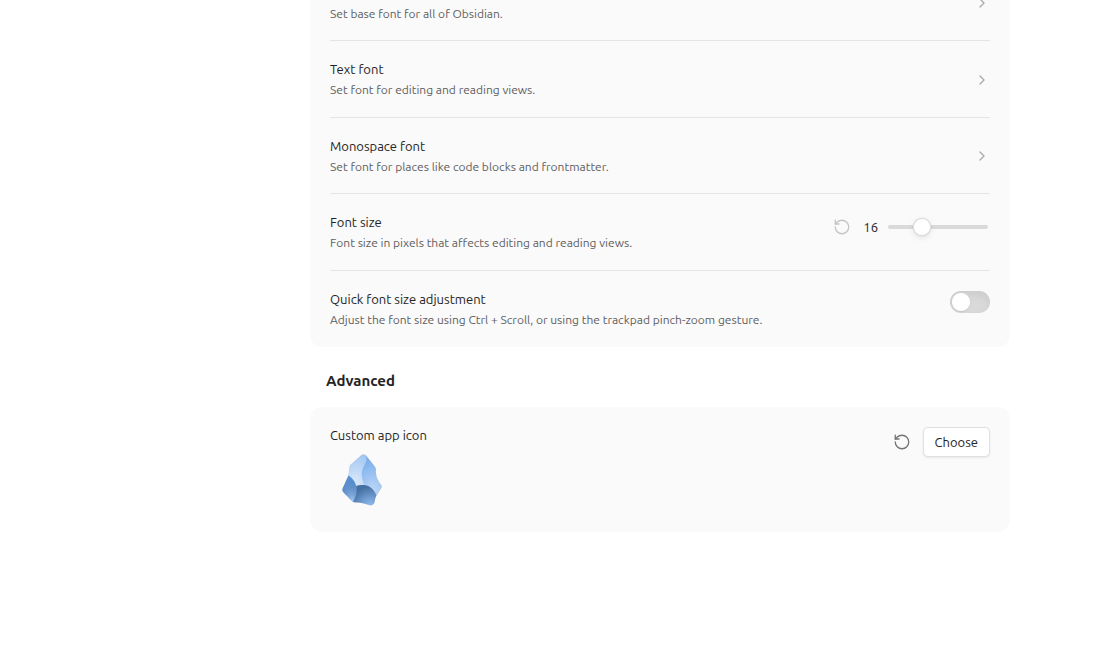1108x672 pixels.
Task: Click the Quick font size adjustment label
Action: [x=408, y=300]
